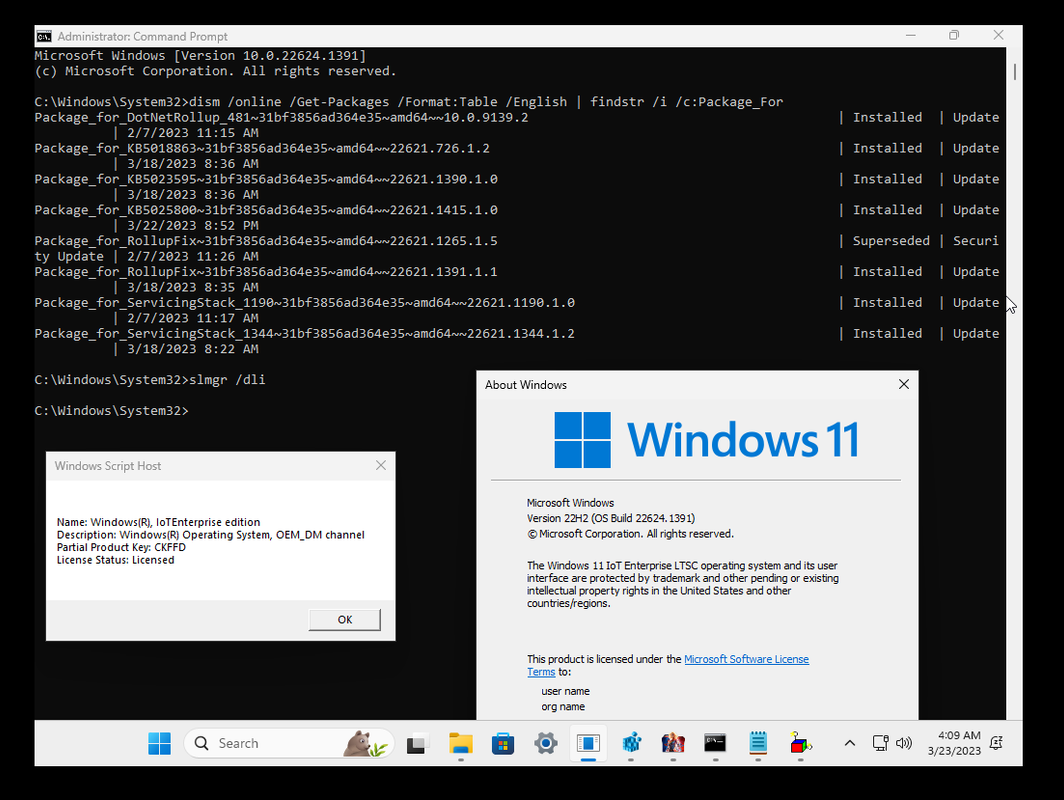Click the bear illustration in the search box
The height and width of the screenshot is (800, 1064).
pyautogui.click(x=365, y=744)
